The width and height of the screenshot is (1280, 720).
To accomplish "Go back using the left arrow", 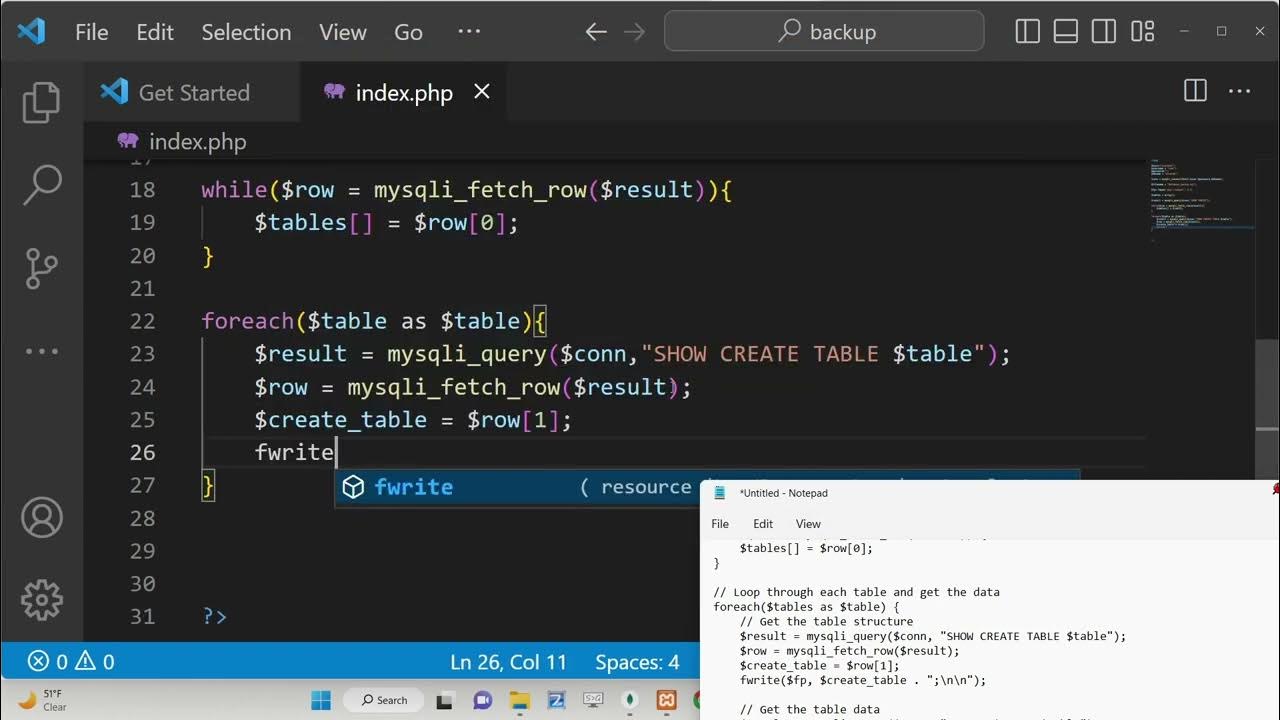I will click(x=596, y=32).
